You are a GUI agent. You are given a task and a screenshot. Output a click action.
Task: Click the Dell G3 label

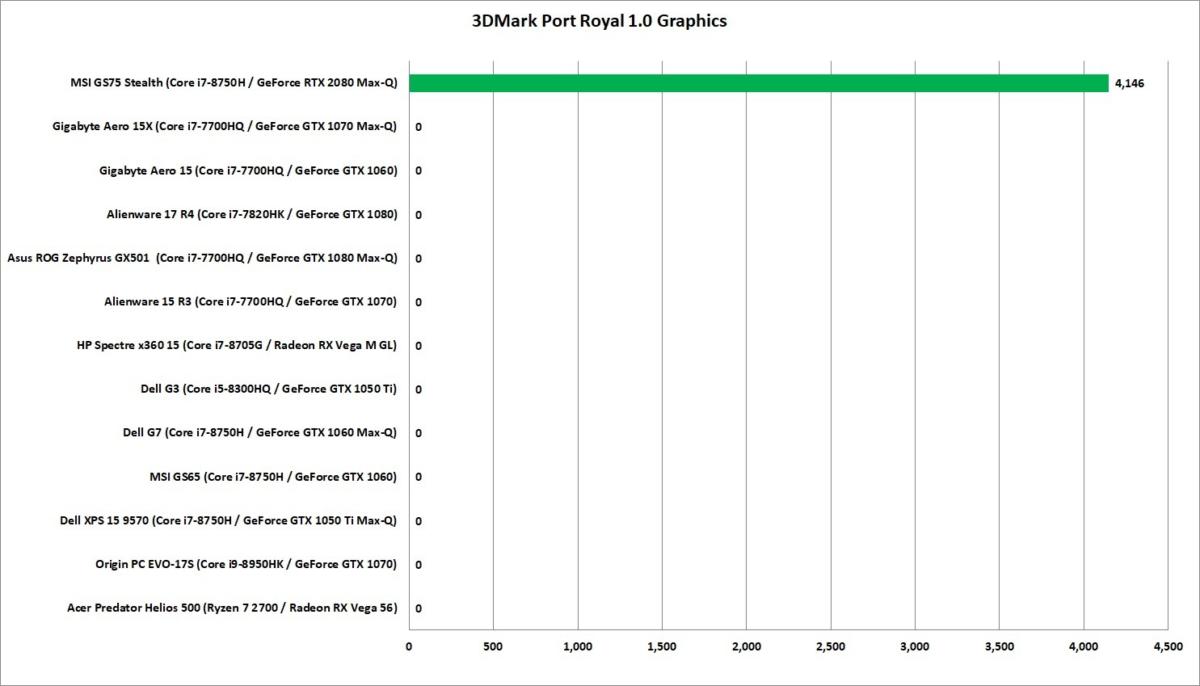[269, 389]
